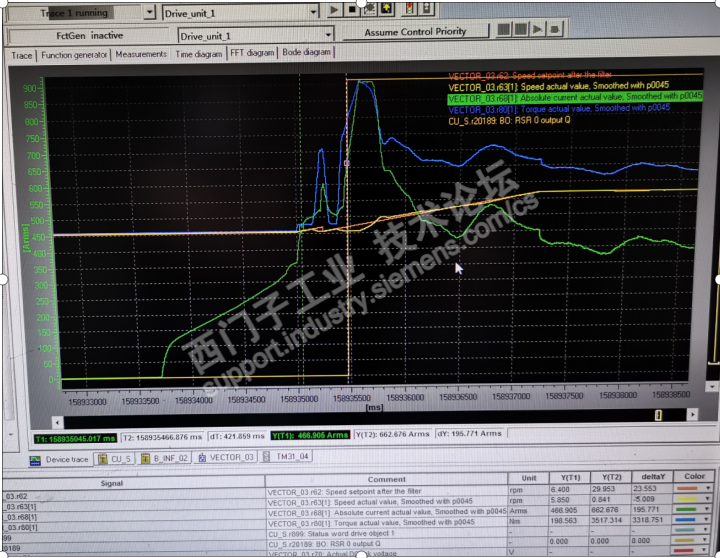720x558 pixels.
Task: Select the comment cell for r62 speed setpoint
Action: pyautogui.click(x=387, y=491)
